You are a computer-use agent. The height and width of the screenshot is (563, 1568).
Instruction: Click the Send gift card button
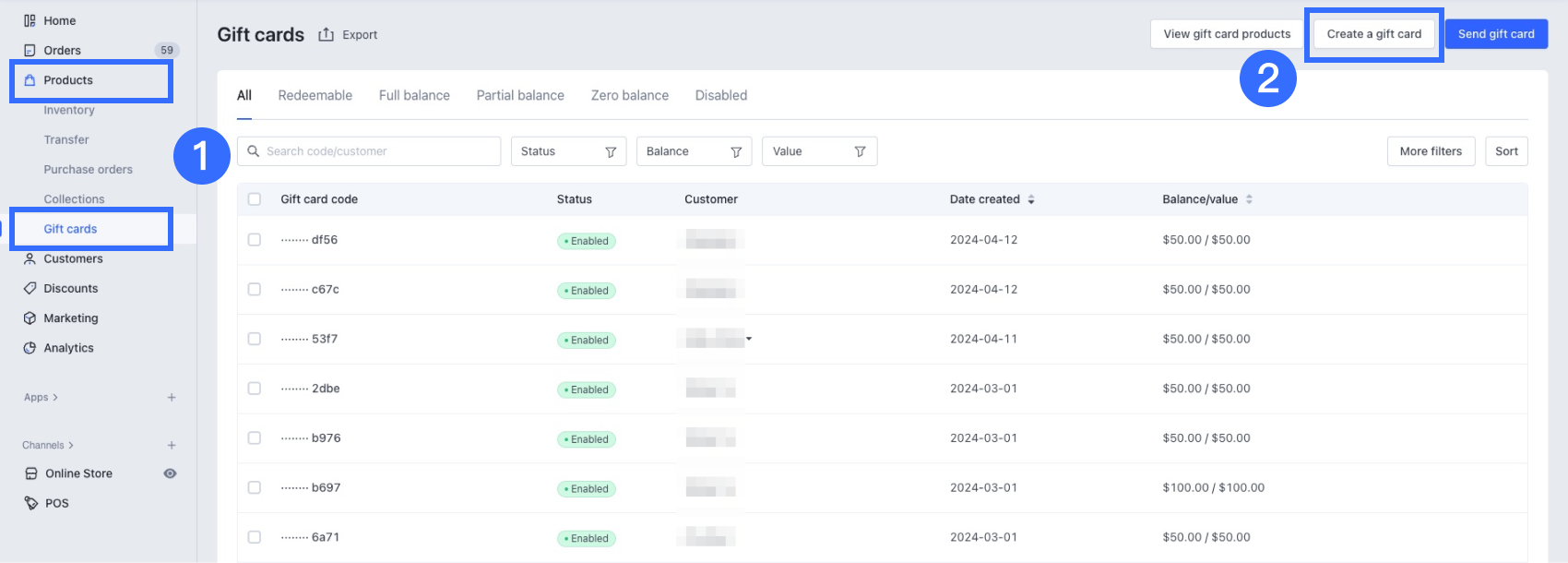(1495, 34)
